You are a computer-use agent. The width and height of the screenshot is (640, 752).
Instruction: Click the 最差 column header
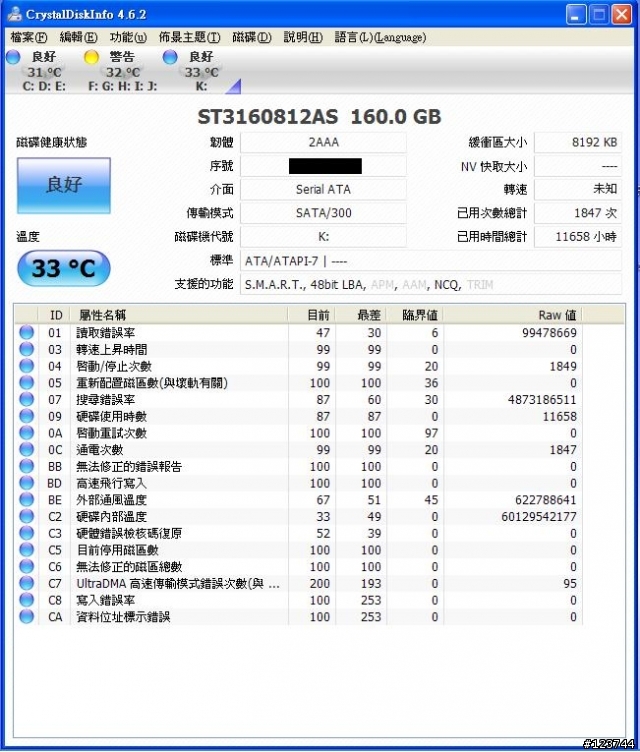pos(361,315)
